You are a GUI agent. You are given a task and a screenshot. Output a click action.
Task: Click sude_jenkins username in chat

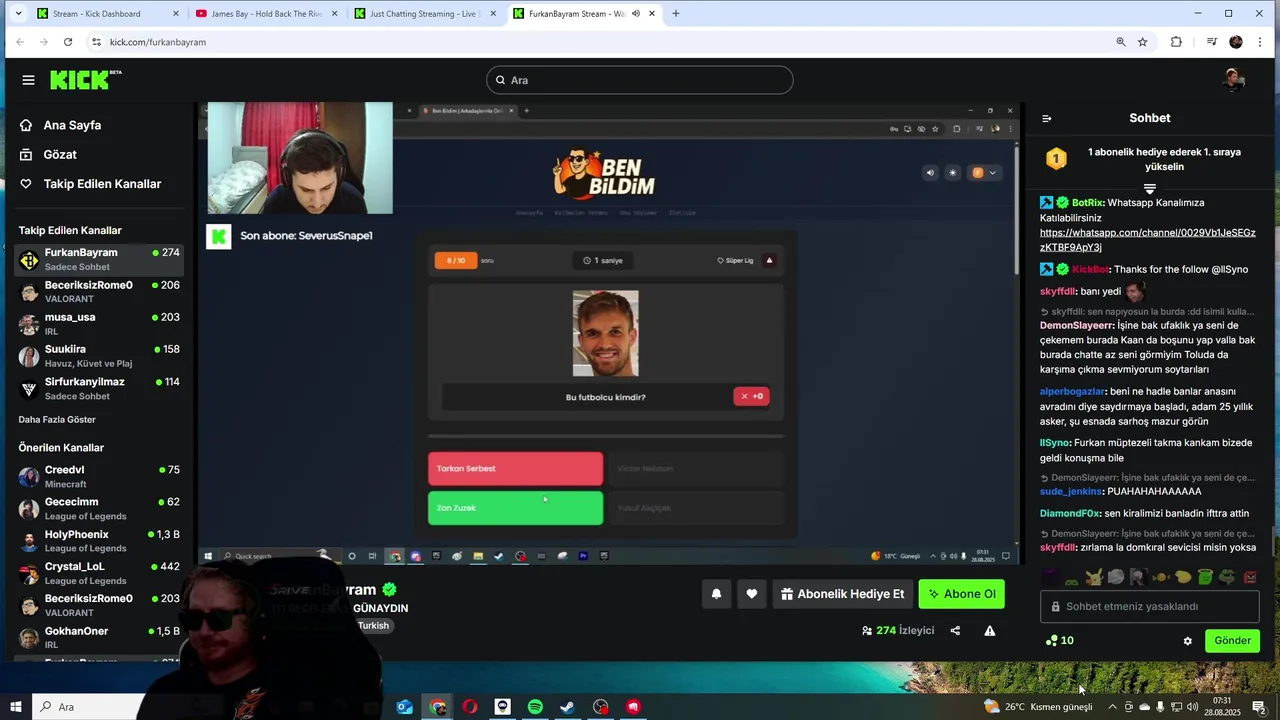click(x=1070, y=491)
